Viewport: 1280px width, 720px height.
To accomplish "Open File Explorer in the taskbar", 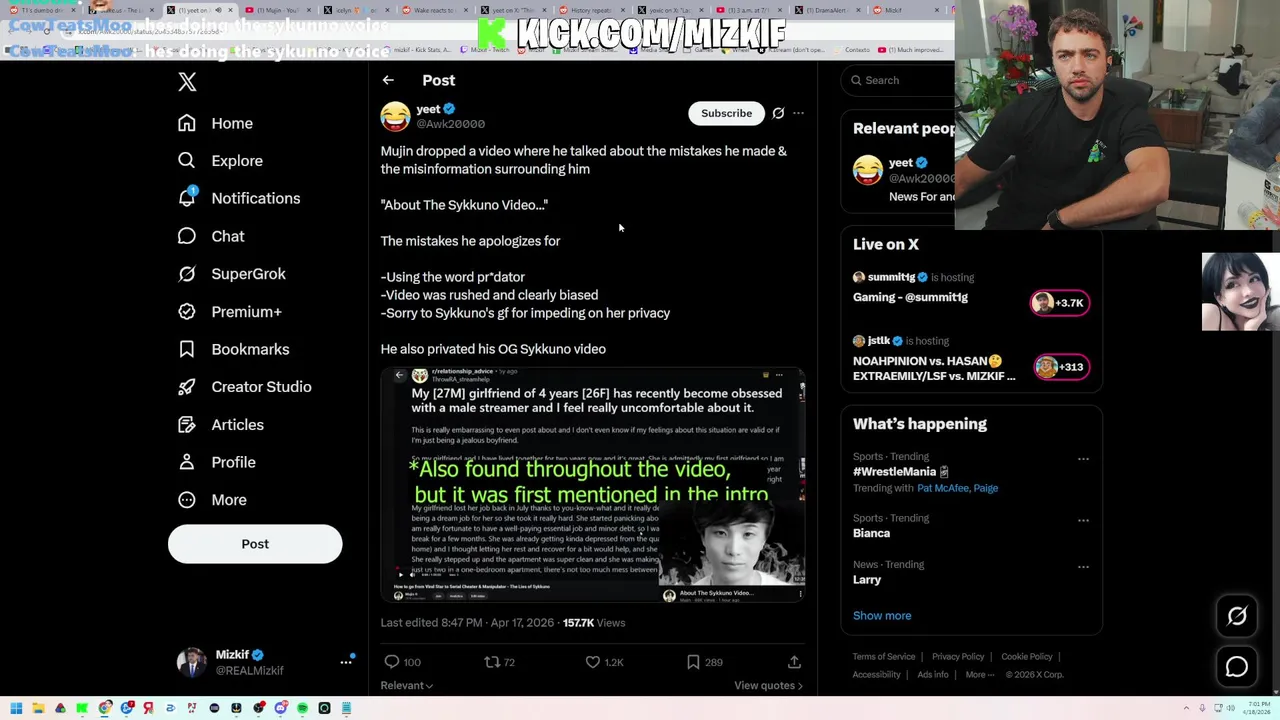I will (38, 709).
